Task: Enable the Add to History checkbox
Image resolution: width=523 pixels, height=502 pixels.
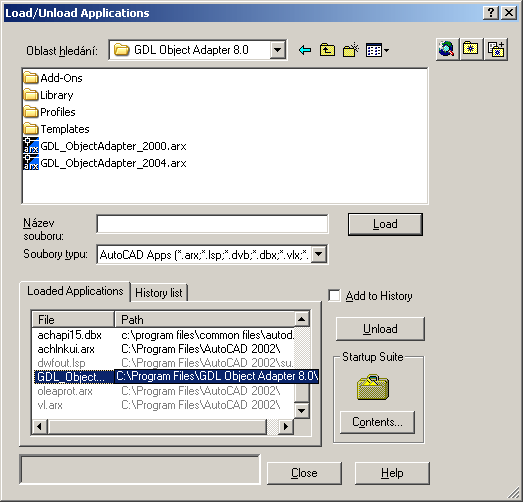Action: point(334,296)
